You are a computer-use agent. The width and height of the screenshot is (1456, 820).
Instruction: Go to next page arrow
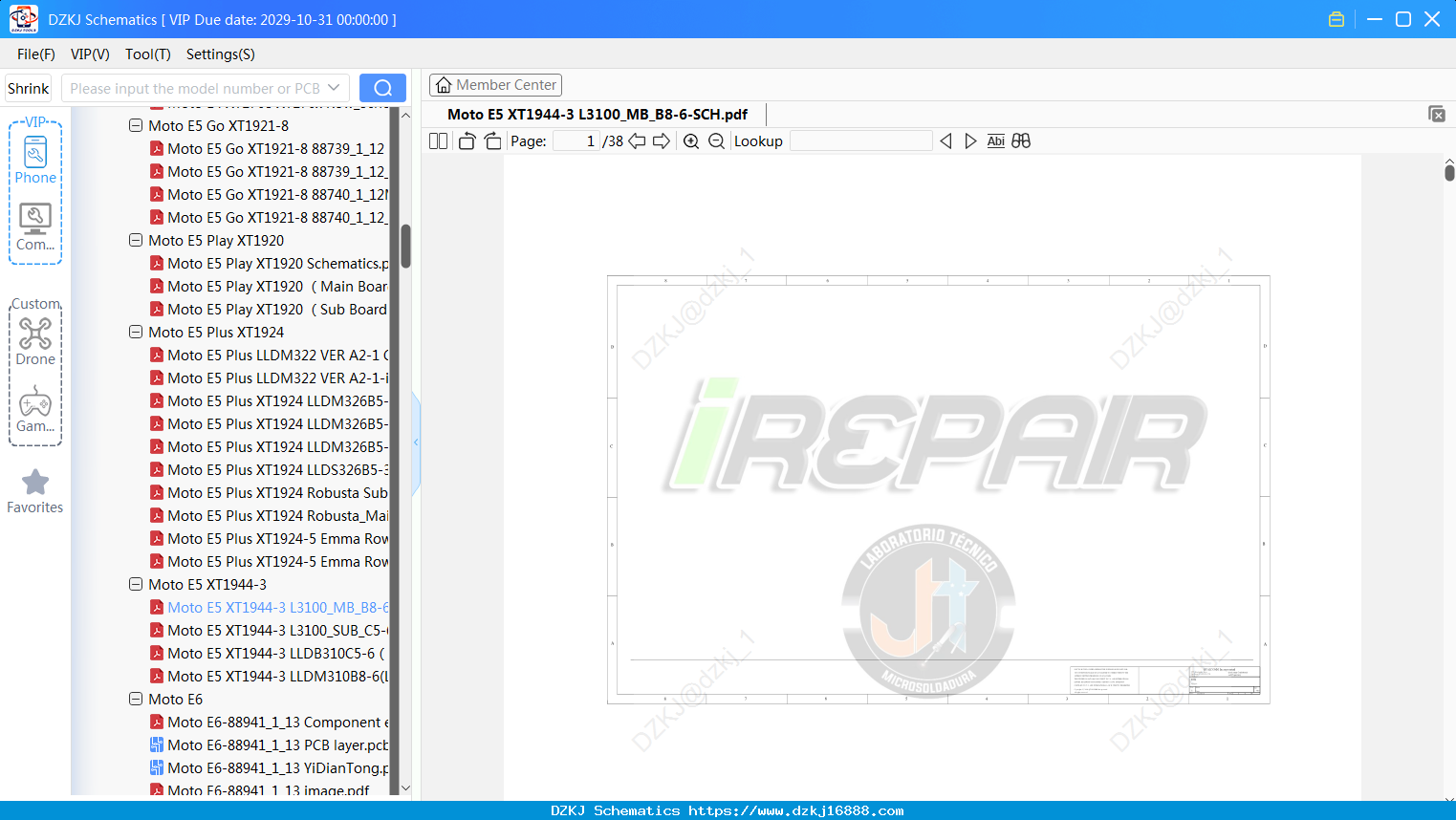(x=662, y=140)
